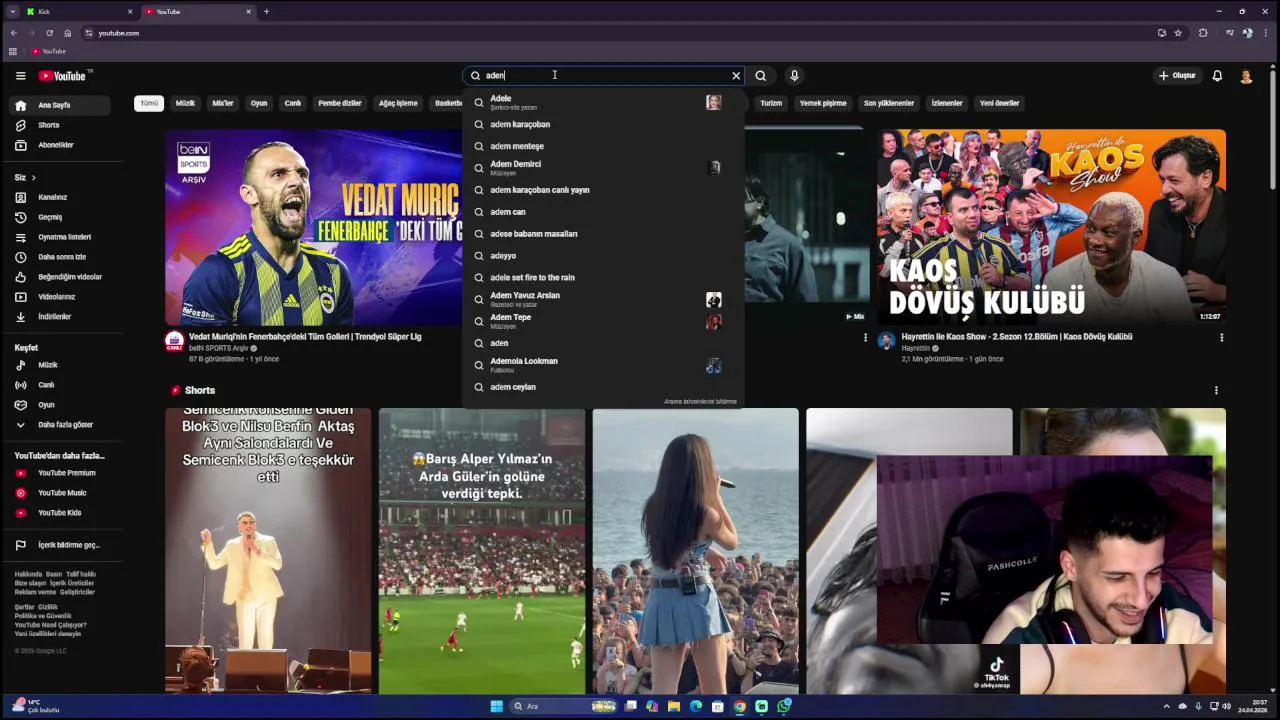Open Müzik under Keşfet
The image size is (1280, 720).
(x=59, y=365)
